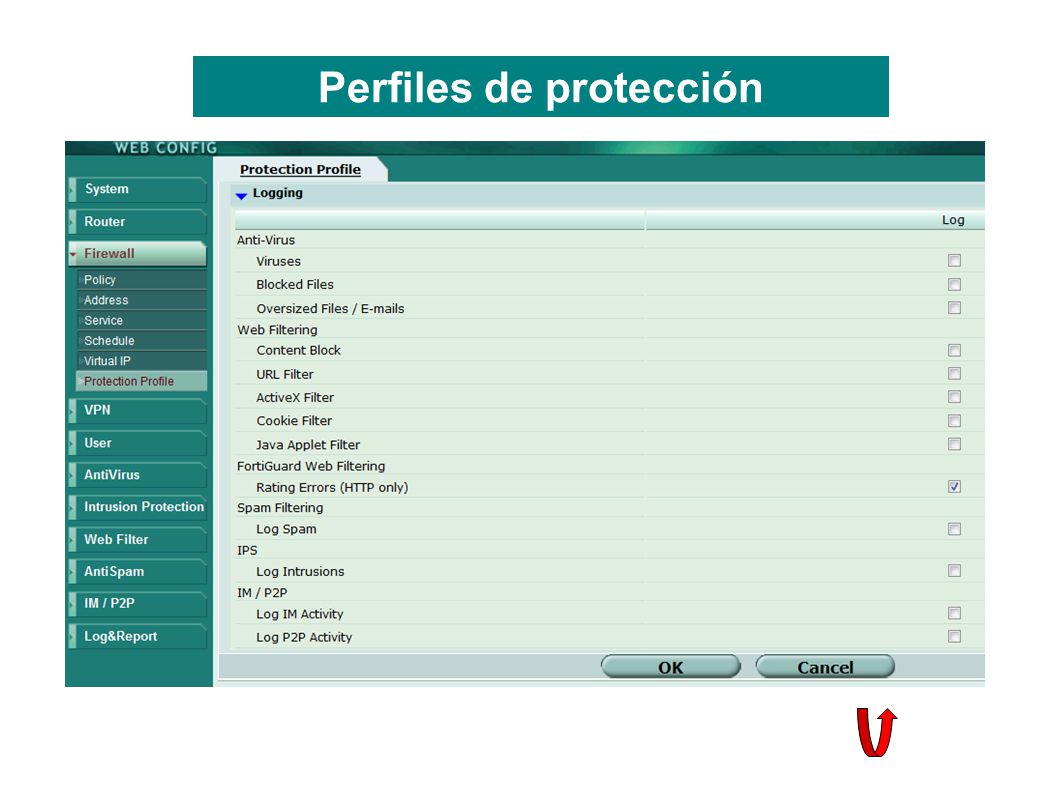The image size is (1058, 793).
Task: Click the Cancel button
Action: [x=825, y=667]
